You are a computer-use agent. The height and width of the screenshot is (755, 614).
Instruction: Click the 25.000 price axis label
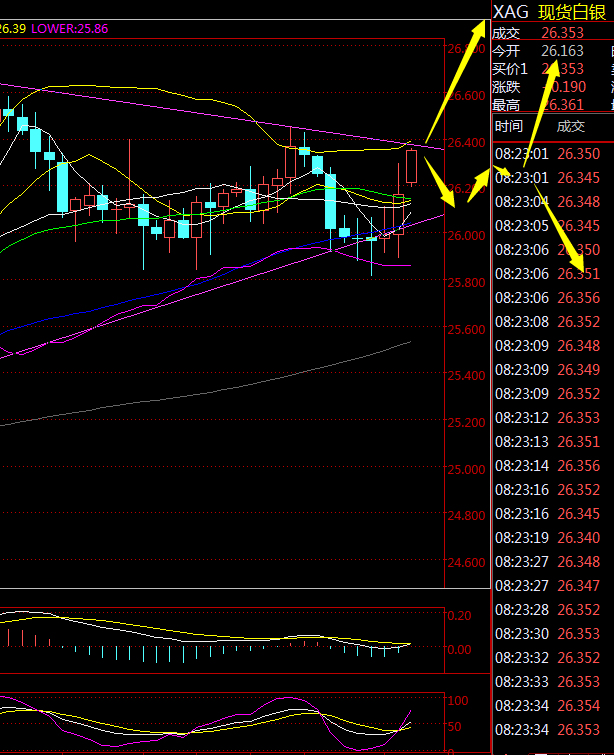point(466,469)
